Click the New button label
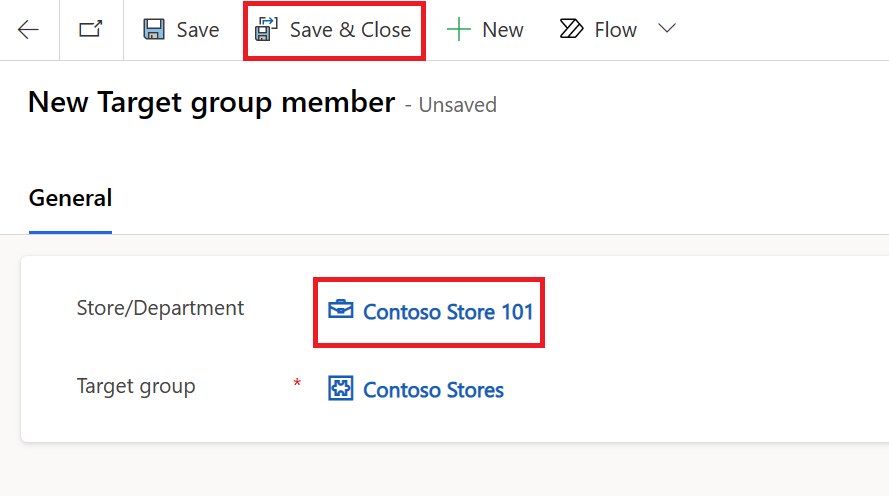The image size is (889, 496). pos(503,30)
